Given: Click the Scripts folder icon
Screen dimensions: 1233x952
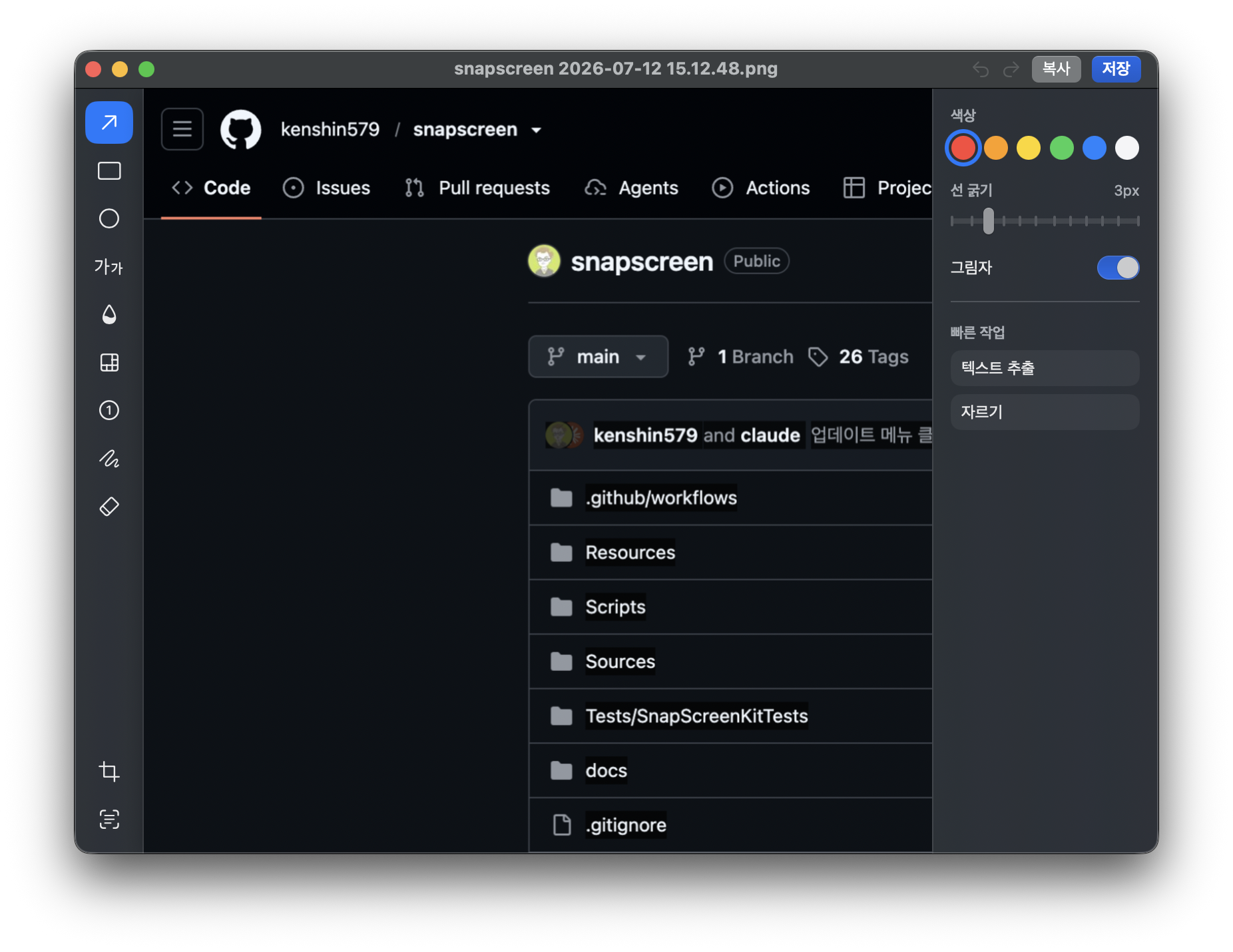Looking at the screenshot, I should click(561, 607).
